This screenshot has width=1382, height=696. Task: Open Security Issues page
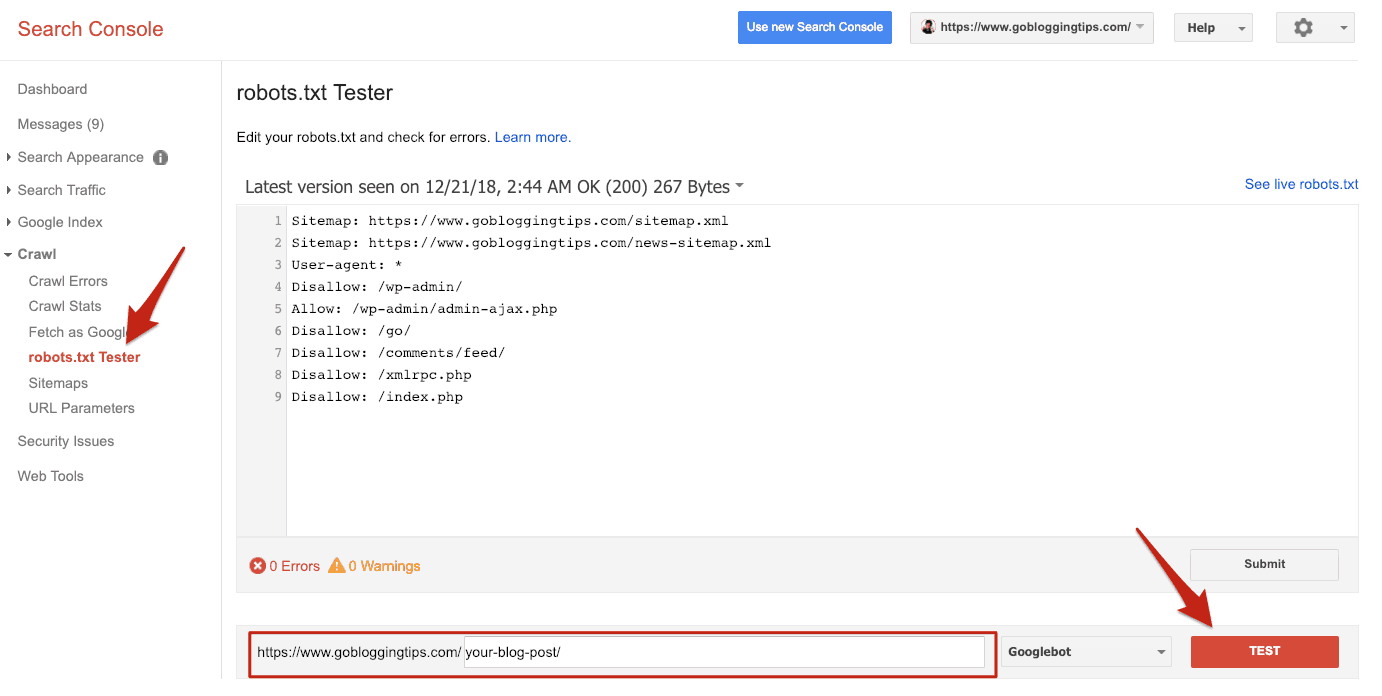pos(66,441)
